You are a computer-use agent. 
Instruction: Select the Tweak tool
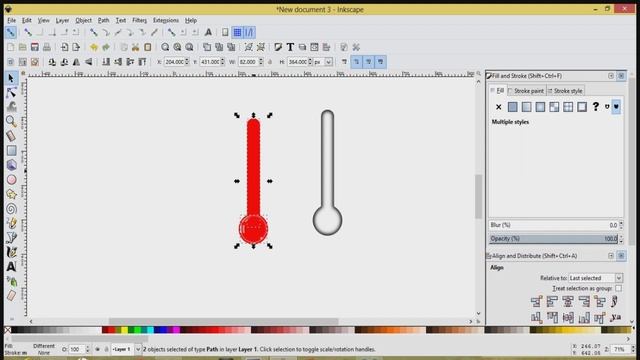point(11,107)
